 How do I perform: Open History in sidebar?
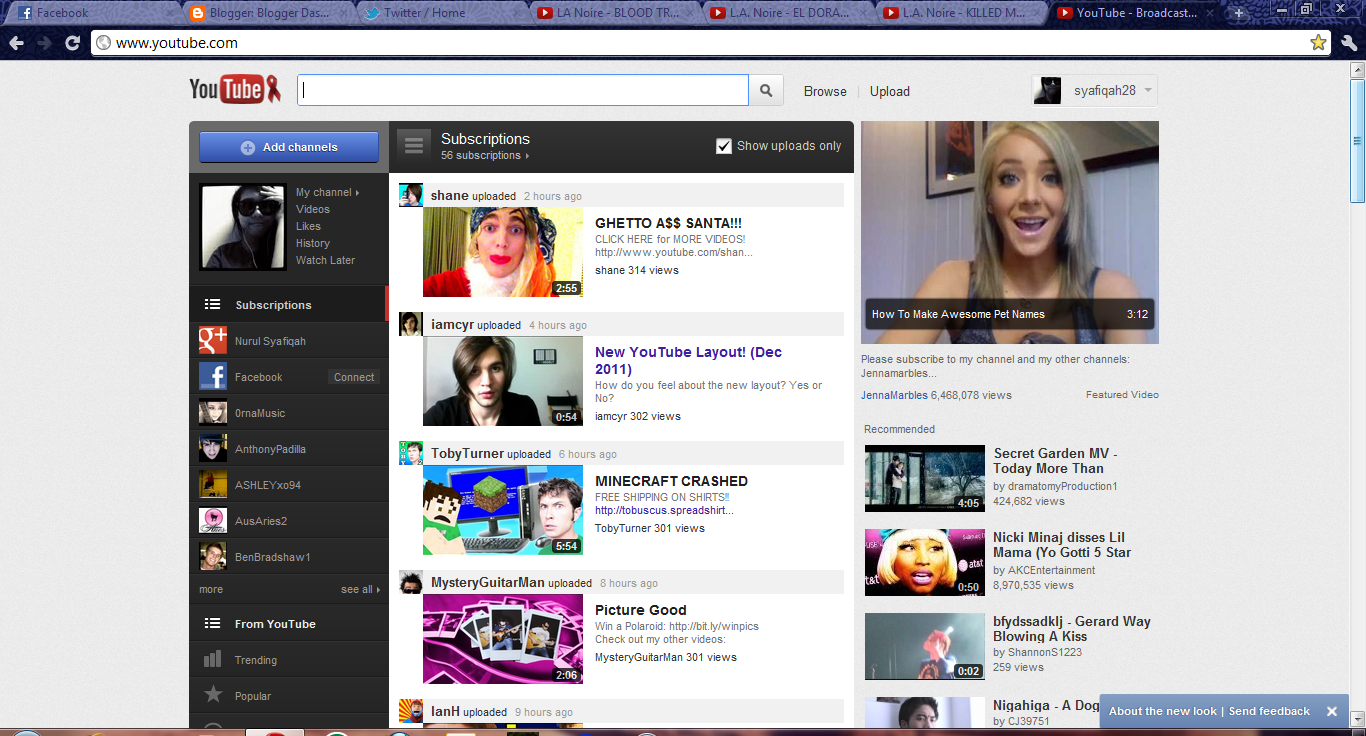coord(312,243)
